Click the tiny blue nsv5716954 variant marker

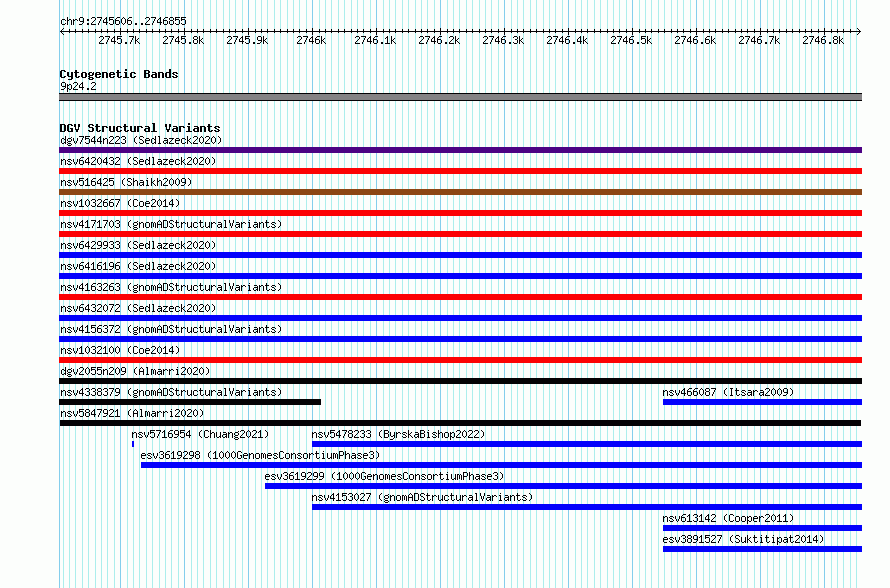tap(133, 444)
